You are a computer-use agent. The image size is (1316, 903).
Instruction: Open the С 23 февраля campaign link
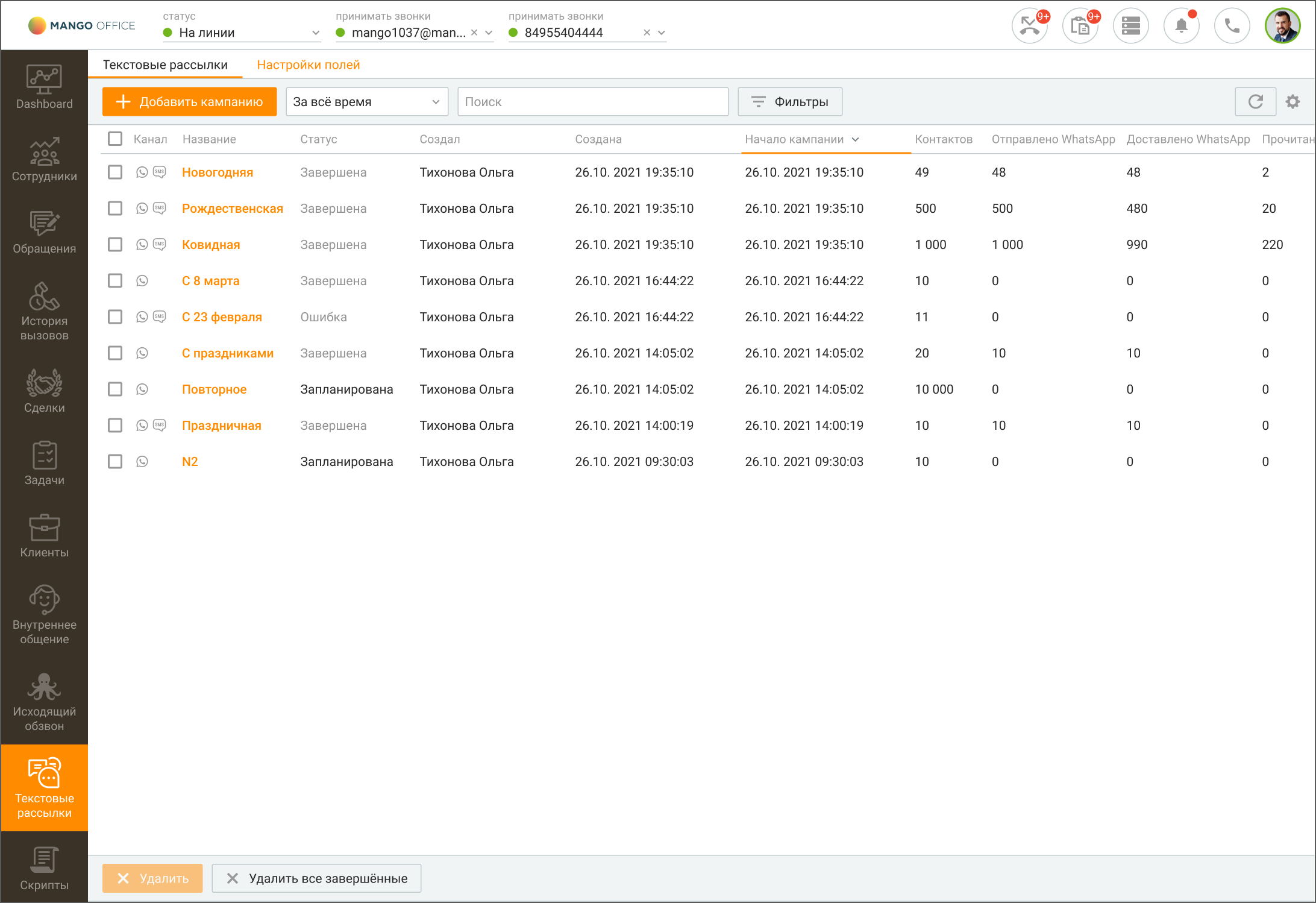[222, 317]
